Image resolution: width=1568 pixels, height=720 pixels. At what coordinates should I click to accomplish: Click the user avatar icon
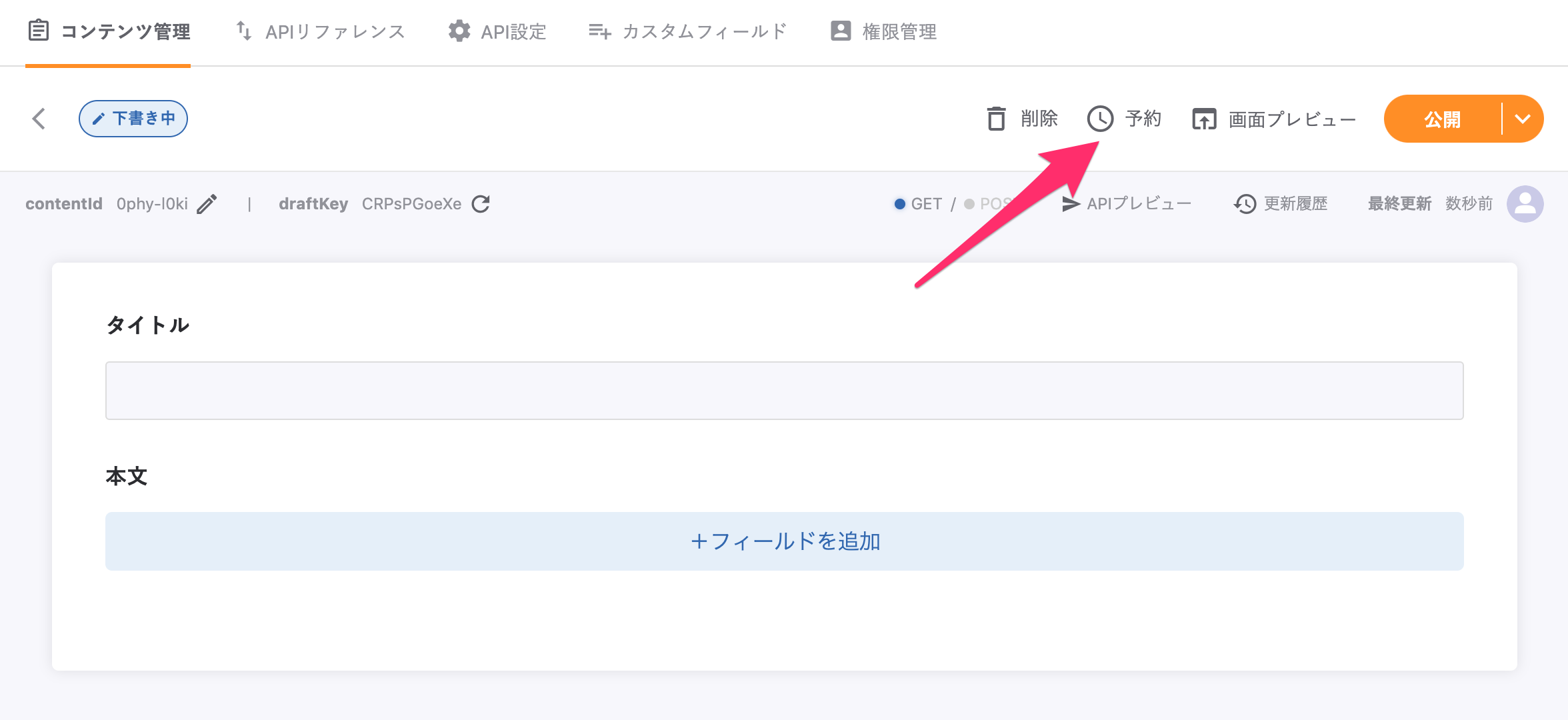pyautogui.click(x=1525, y=204)
